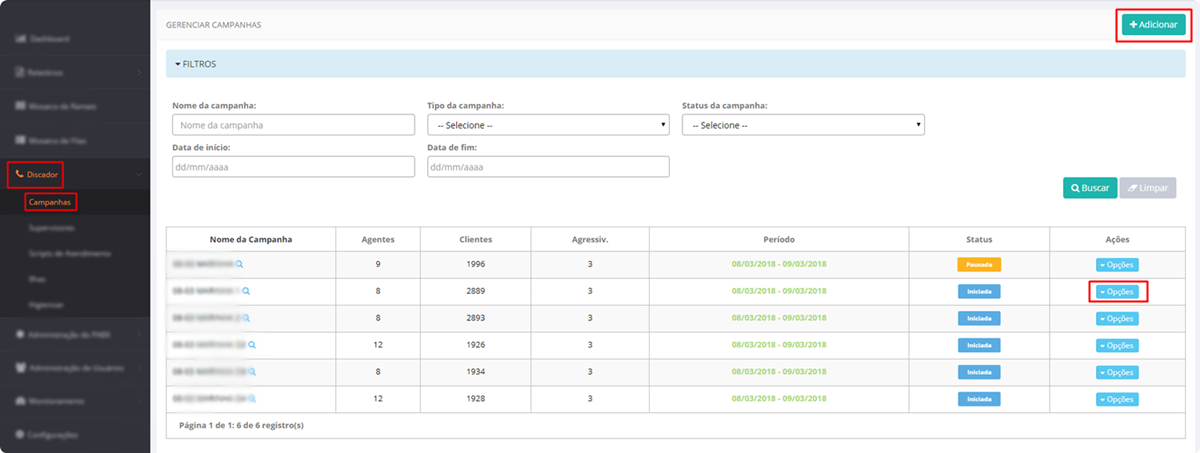Click the magnifier icon in the 2889 clients row

pyautogui.click(x=246, y=292)
